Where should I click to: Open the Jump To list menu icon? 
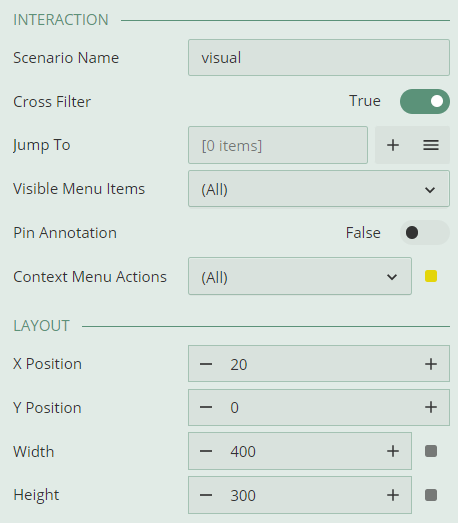coord(431,145)
